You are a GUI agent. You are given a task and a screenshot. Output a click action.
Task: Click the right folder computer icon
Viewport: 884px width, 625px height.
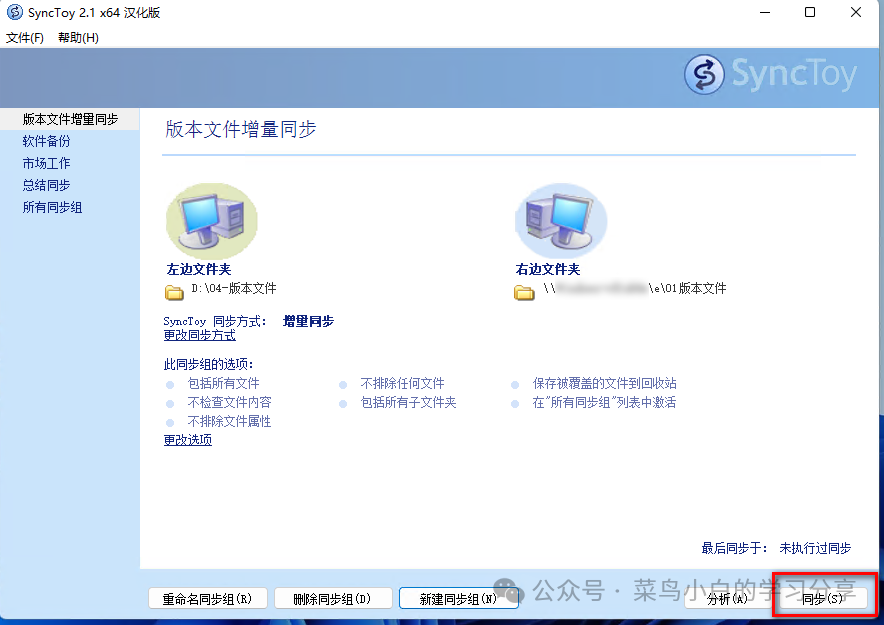pyautogui.click(x=561, y=221)
